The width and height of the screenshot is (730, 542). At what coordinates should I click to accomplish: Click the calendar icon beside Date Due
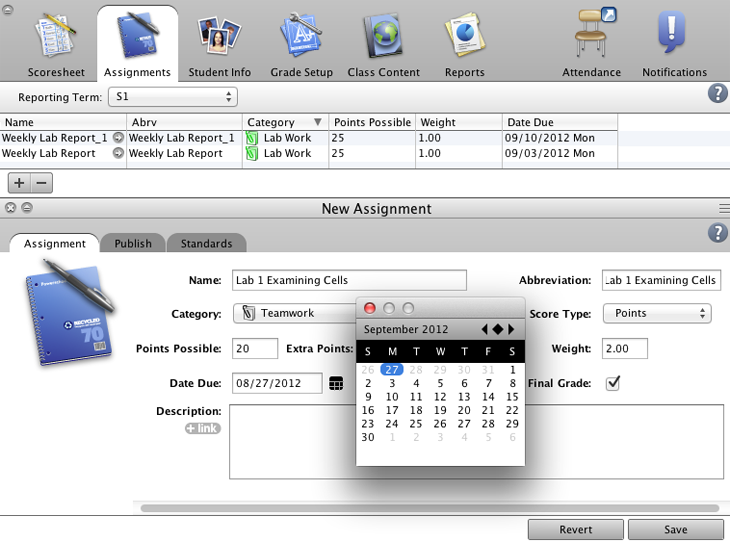(x=335, y=383)
